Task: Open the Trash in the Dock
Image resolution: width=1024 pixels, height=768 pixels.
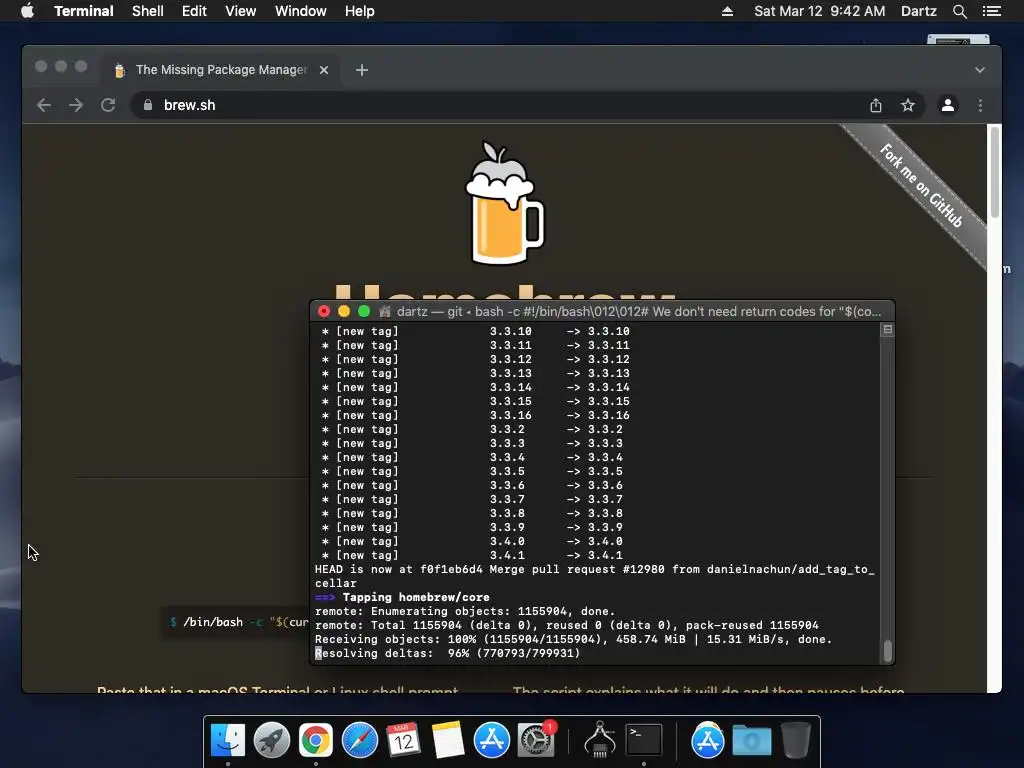Action: point(795,740)
